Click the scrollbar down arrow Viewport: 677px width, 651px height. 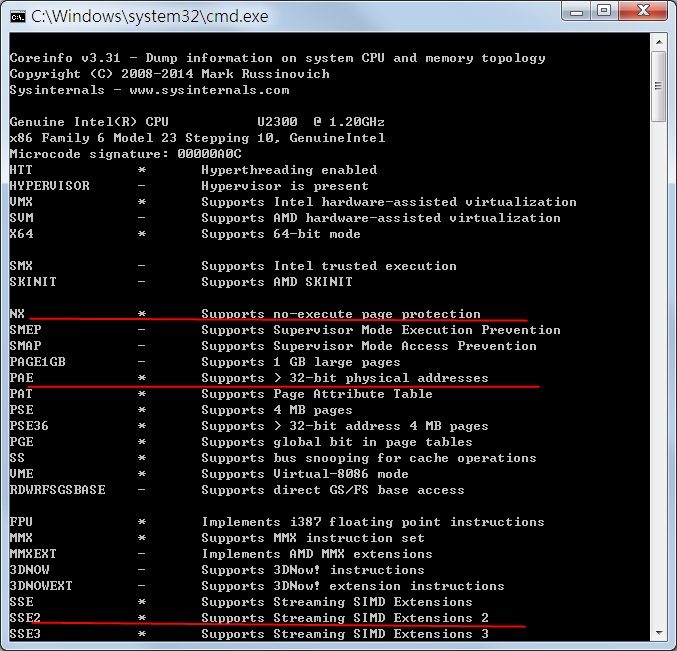coord(659,633)
